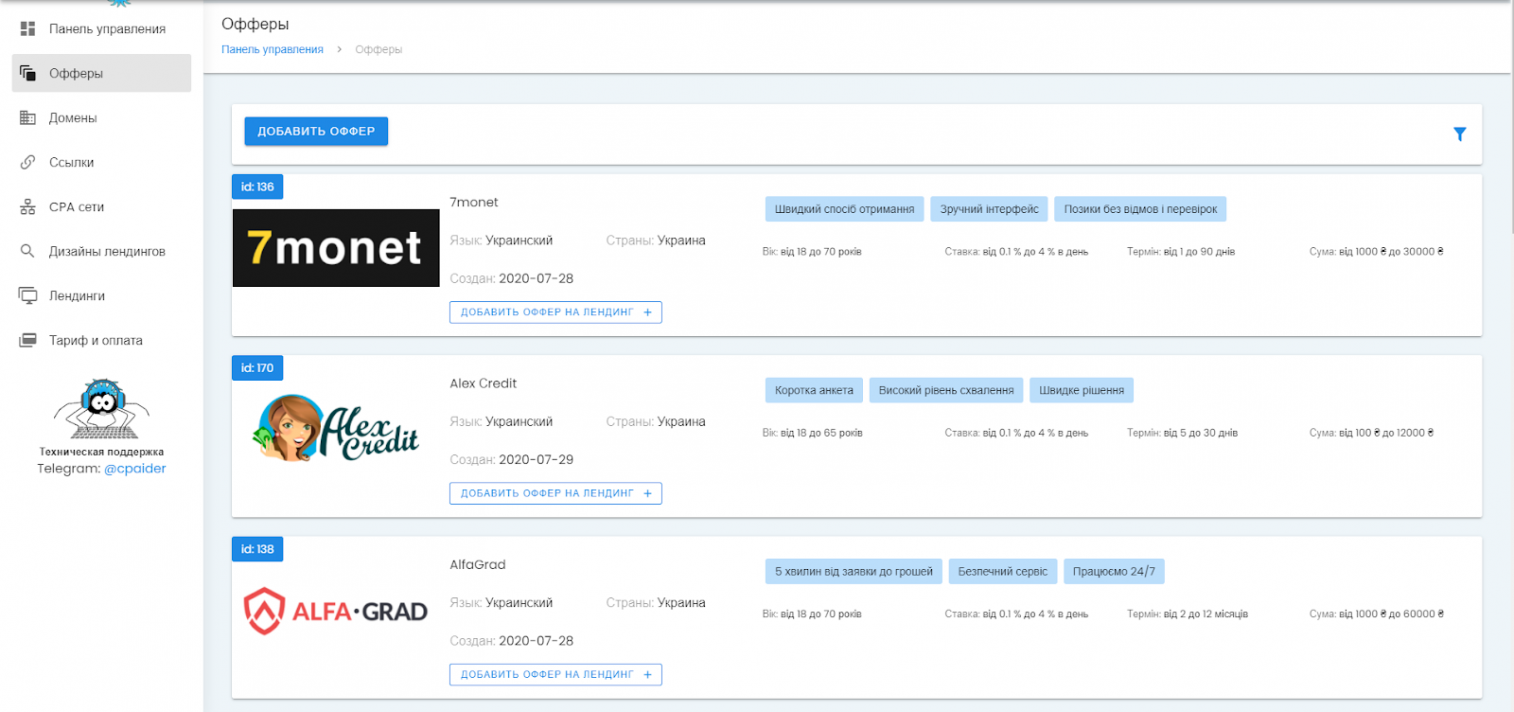This screenshot has width=1514, height=712.
Task: Click the ALFA·GRAD logo thumbnail
Action: 336,610
